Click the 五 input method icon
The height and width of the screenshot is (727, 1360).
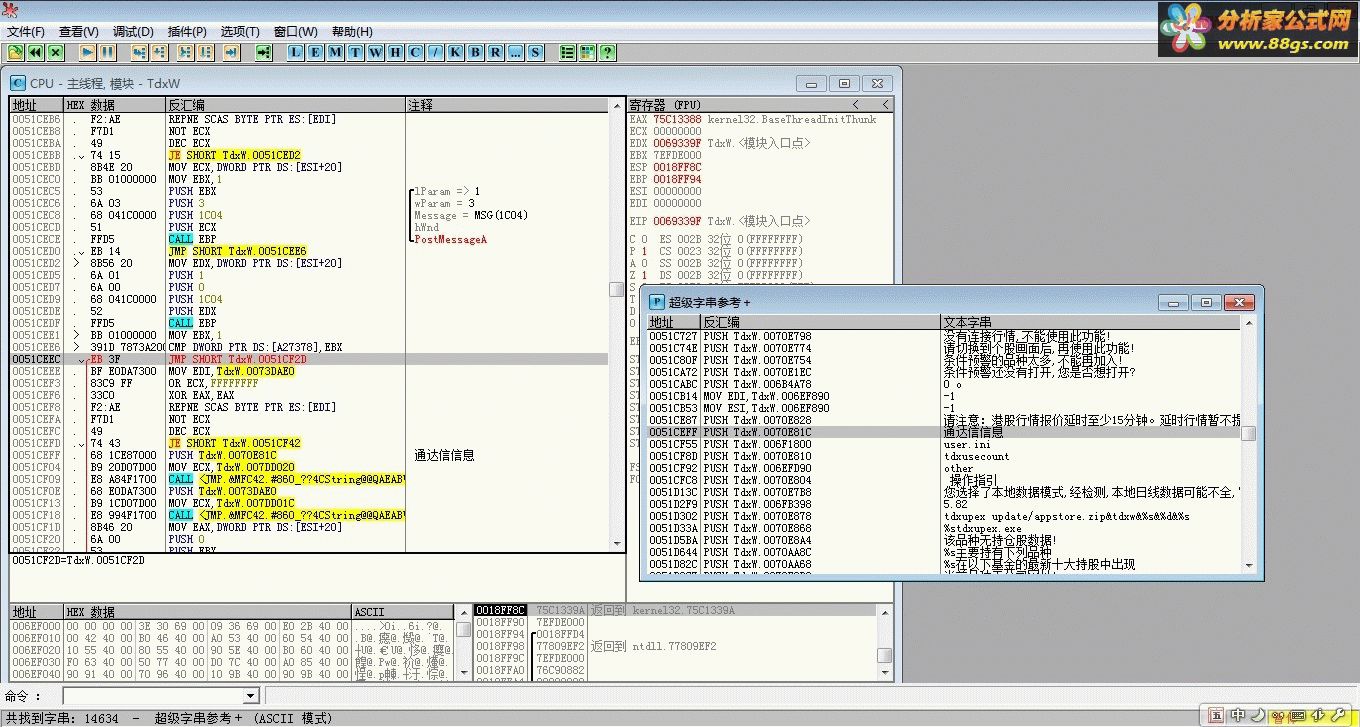[x=1216, y=715]
